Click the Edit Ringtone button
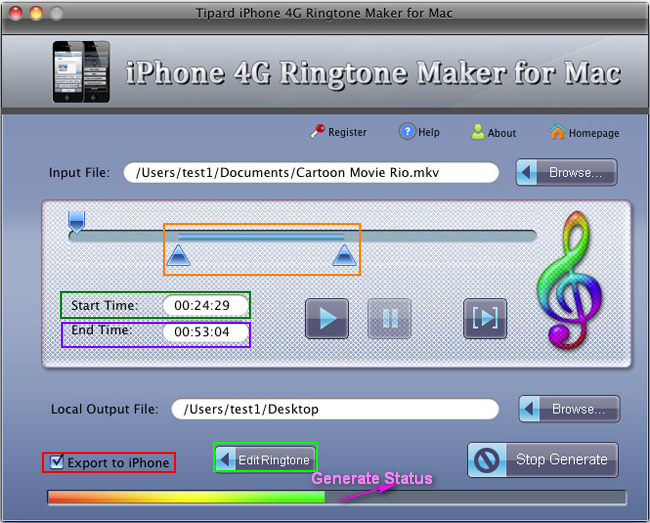The width and height of the screenshot is (650, 523). pyautogui.click(x=265, y=460)
